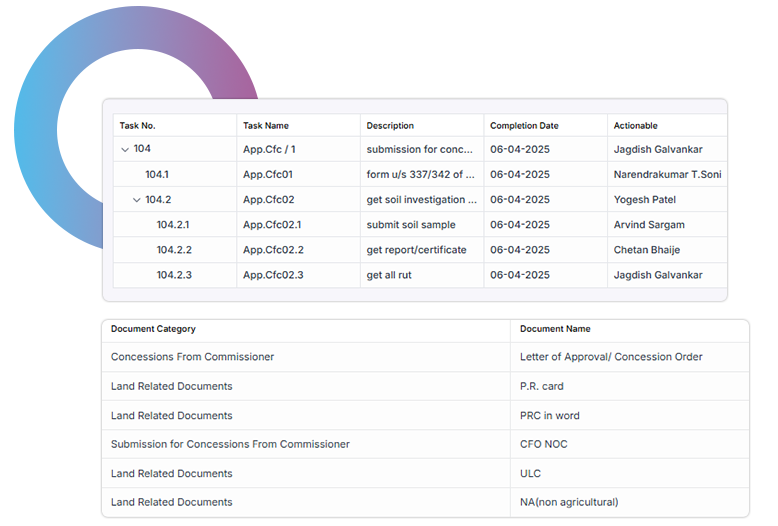Viewport: 778px width, 526px height.
Task: Sort by Completion Date column header
Action: tap(524, 126)
